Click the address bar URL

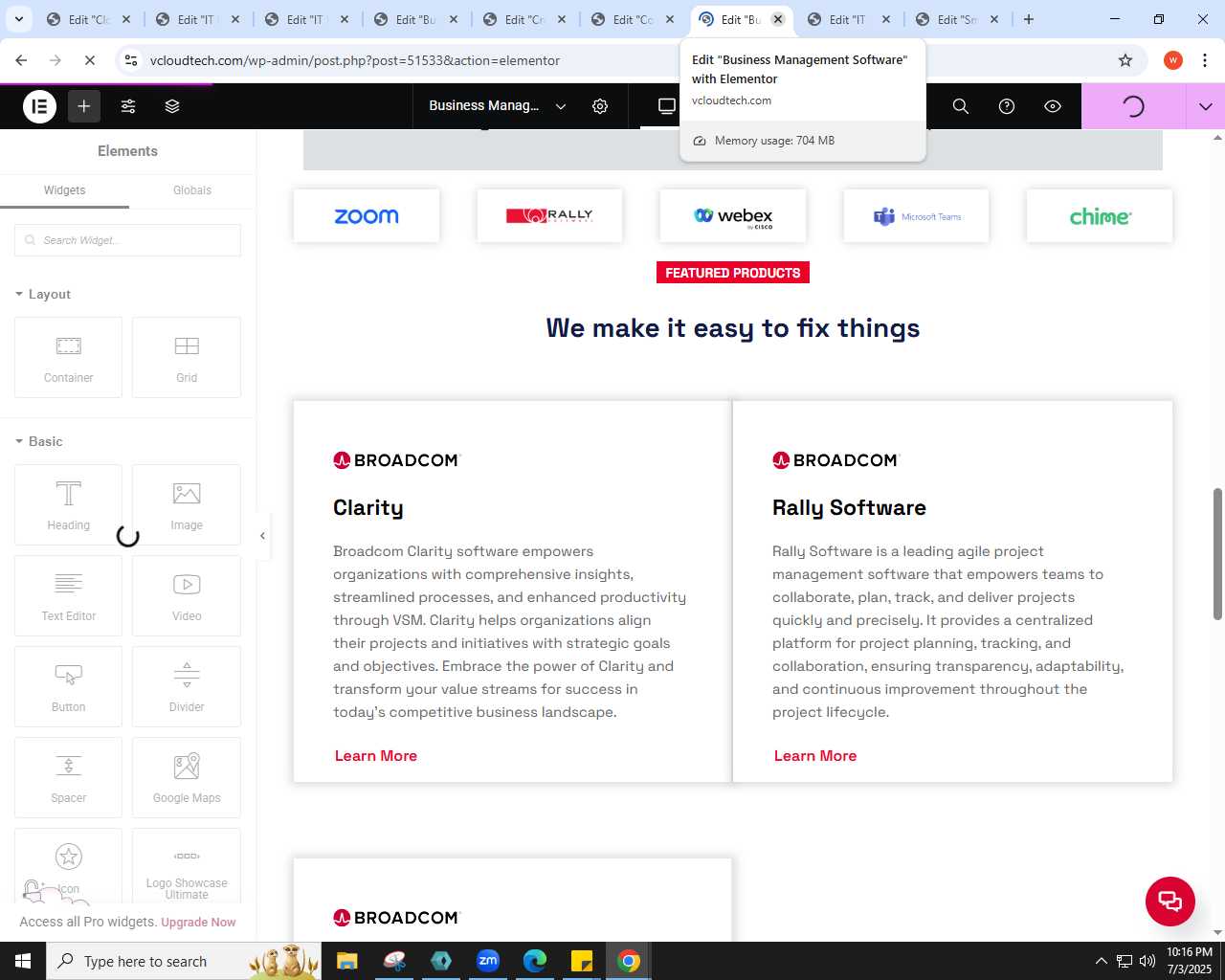355,60
